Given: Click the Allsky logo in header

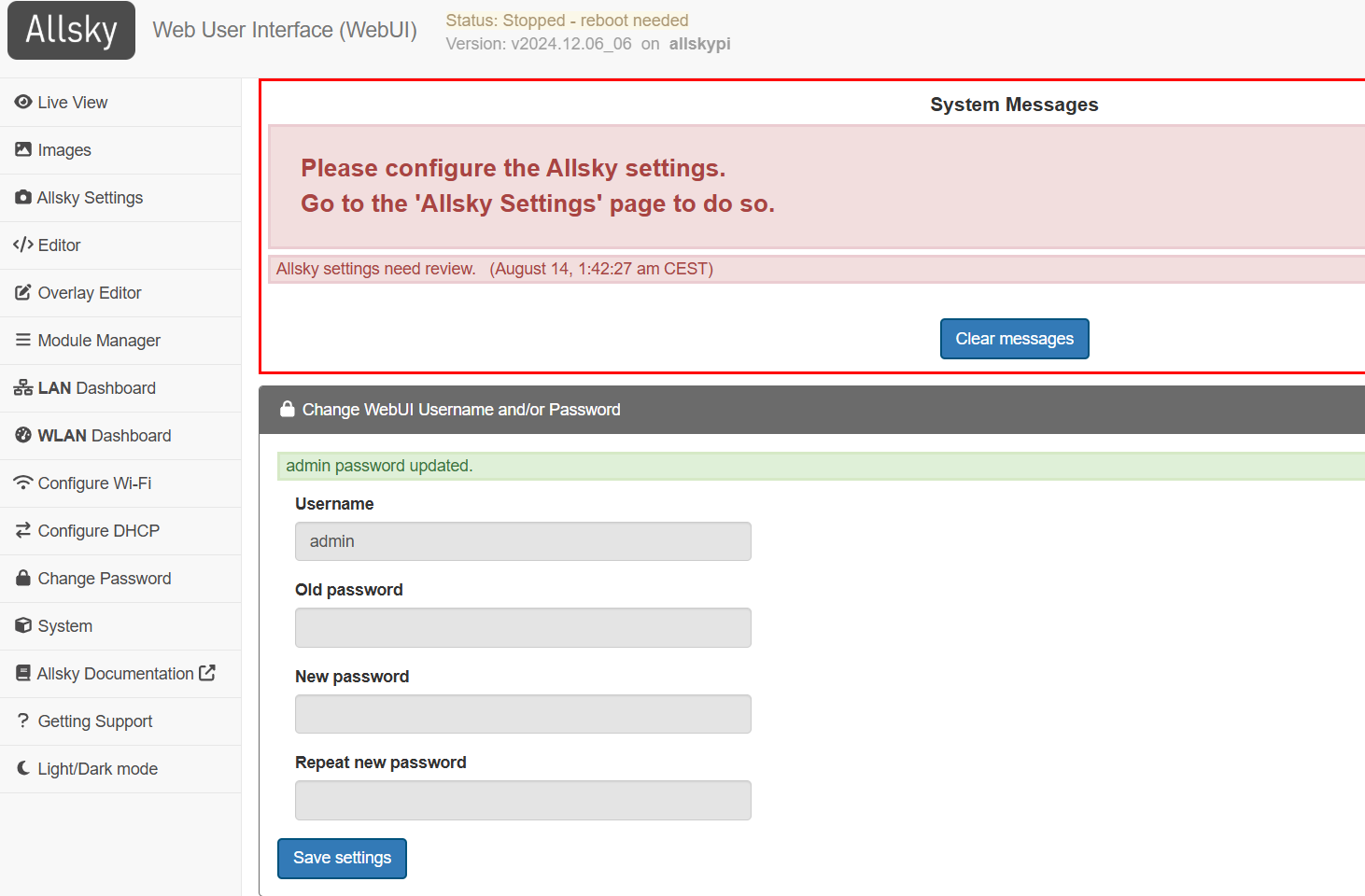Looking at the screenshot, I should tap(71, 30).
